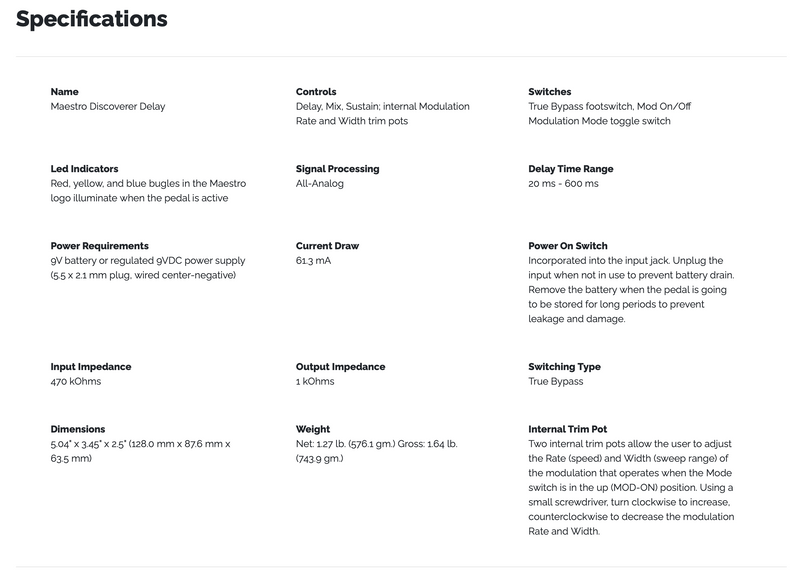Click the Switching Type label
The image size is (800, 570).
tap(564, 367)
